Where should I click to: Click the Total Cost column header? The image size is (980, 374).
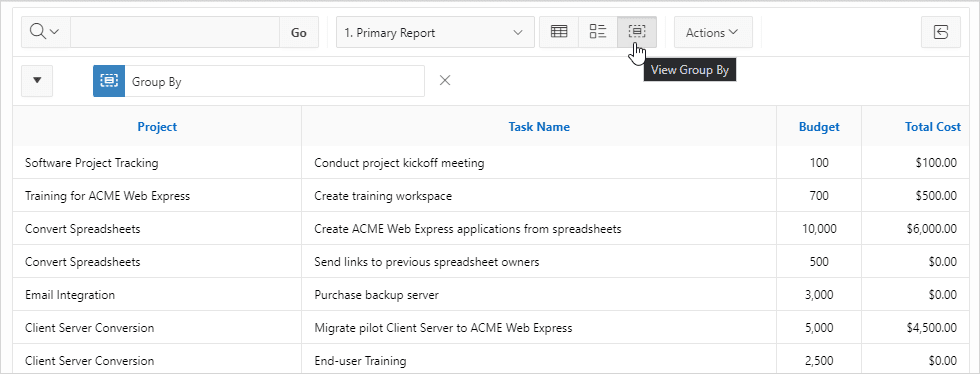point(932,126)
